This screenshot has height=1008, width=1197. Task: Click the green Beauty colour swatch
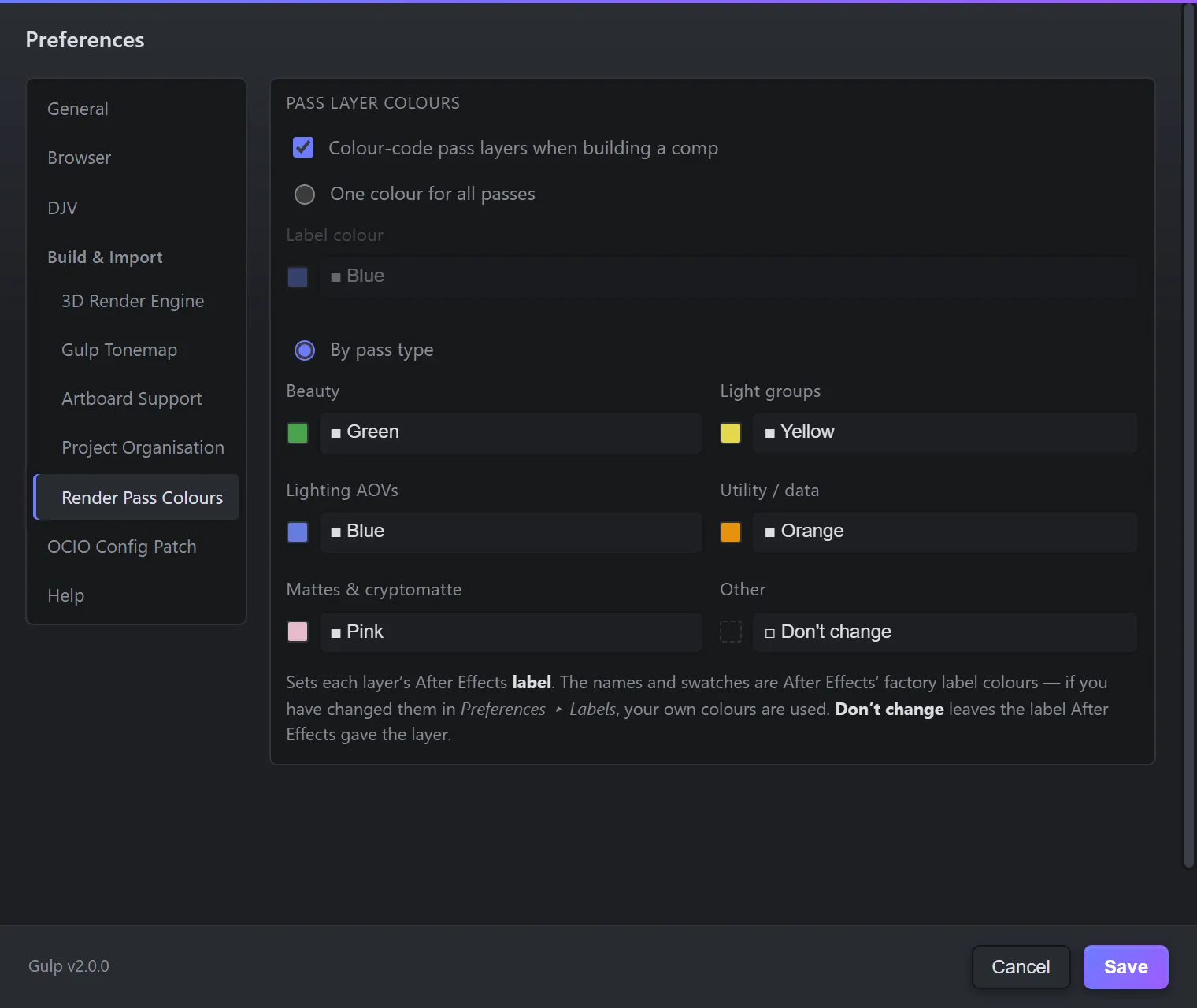click(x=298, y=433)
